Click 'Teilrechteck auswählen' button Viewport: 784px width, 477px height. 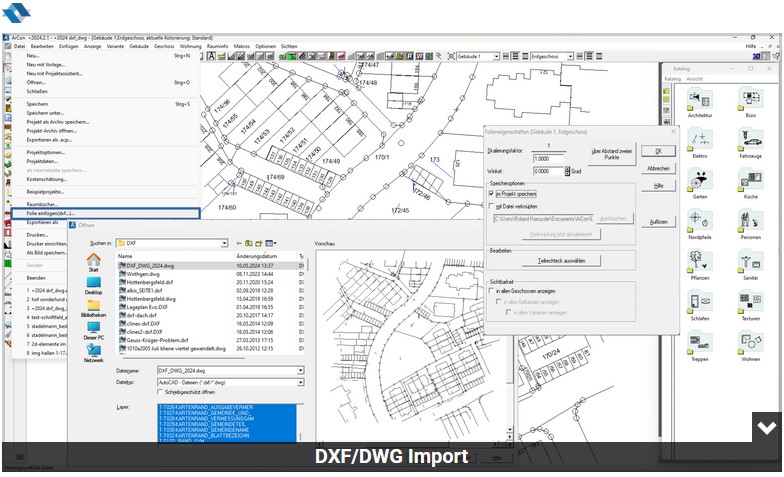561,260
